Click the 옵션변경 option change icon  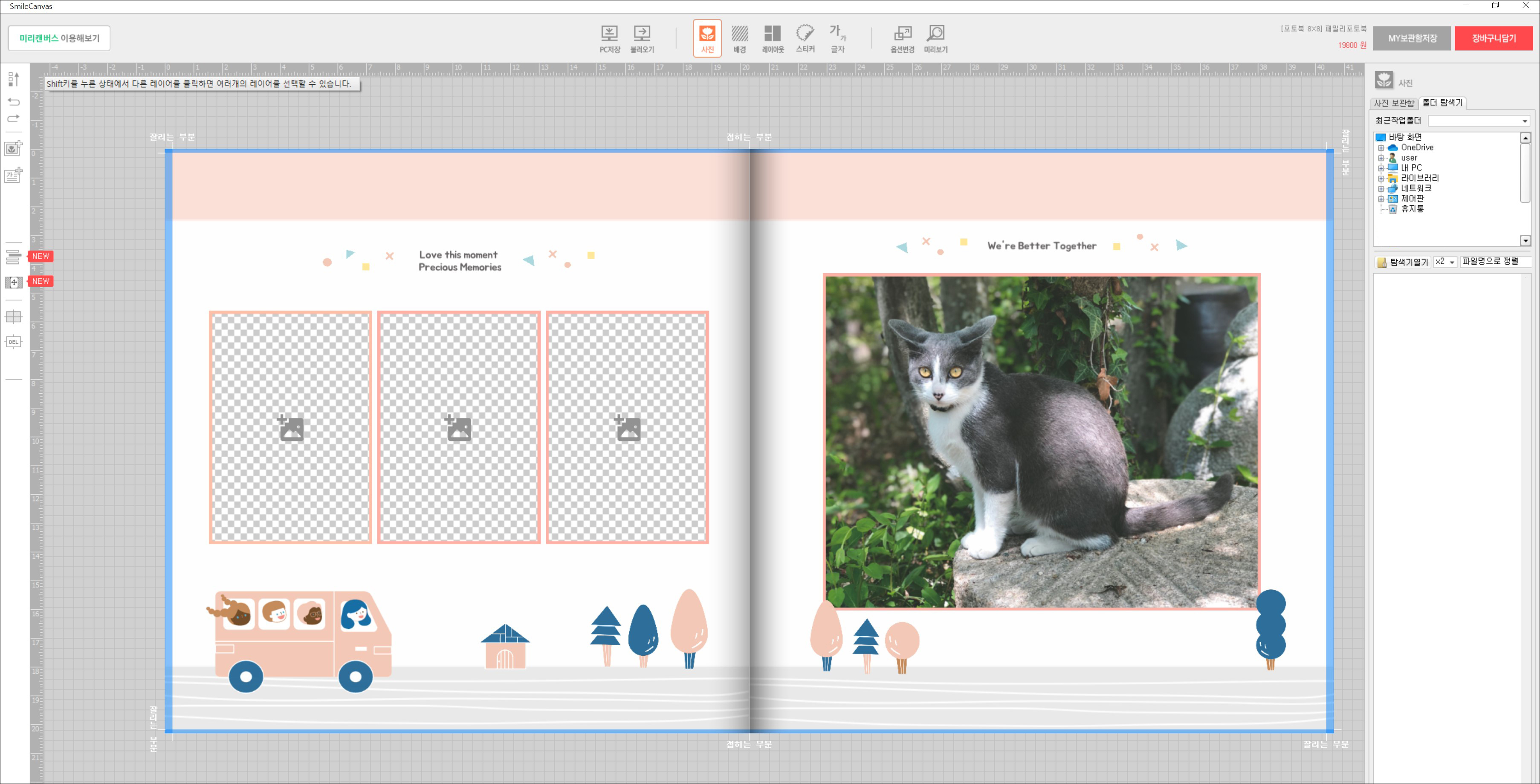pos(902,39)
